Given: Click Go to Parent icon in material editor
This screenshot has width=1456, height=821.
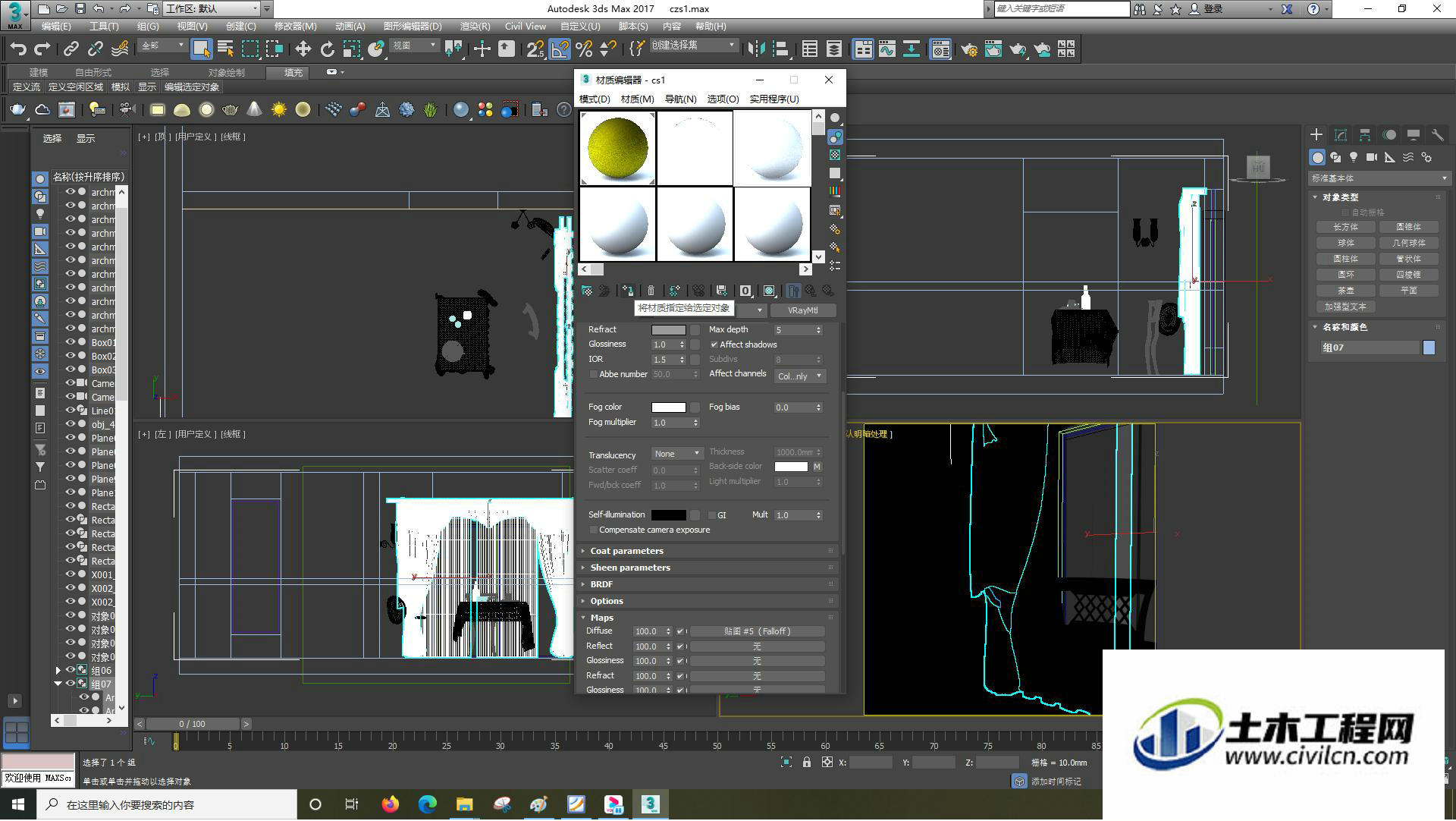Looking at the screenshot, I should [x=811, y=291].
